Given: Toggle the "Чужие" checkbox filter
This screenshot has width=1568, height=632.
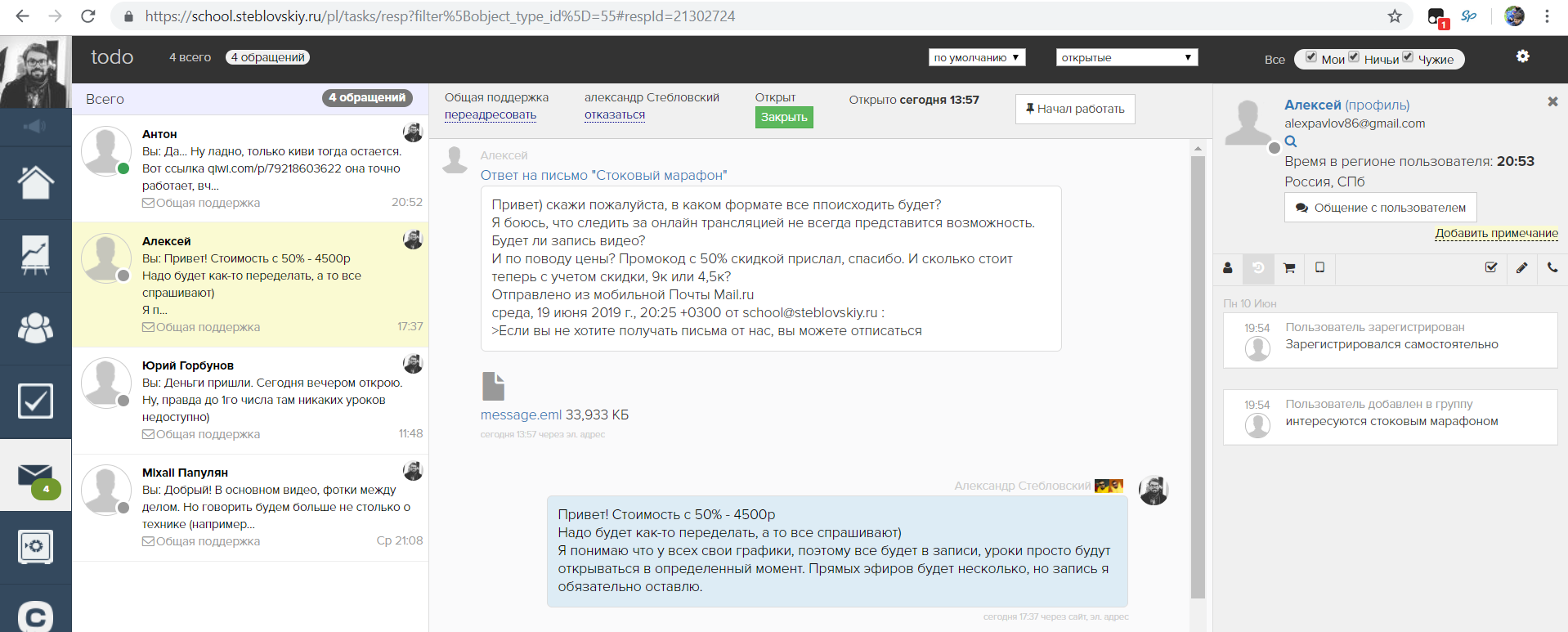Looking at the screenshot, I should click(x=1408, y=57).
